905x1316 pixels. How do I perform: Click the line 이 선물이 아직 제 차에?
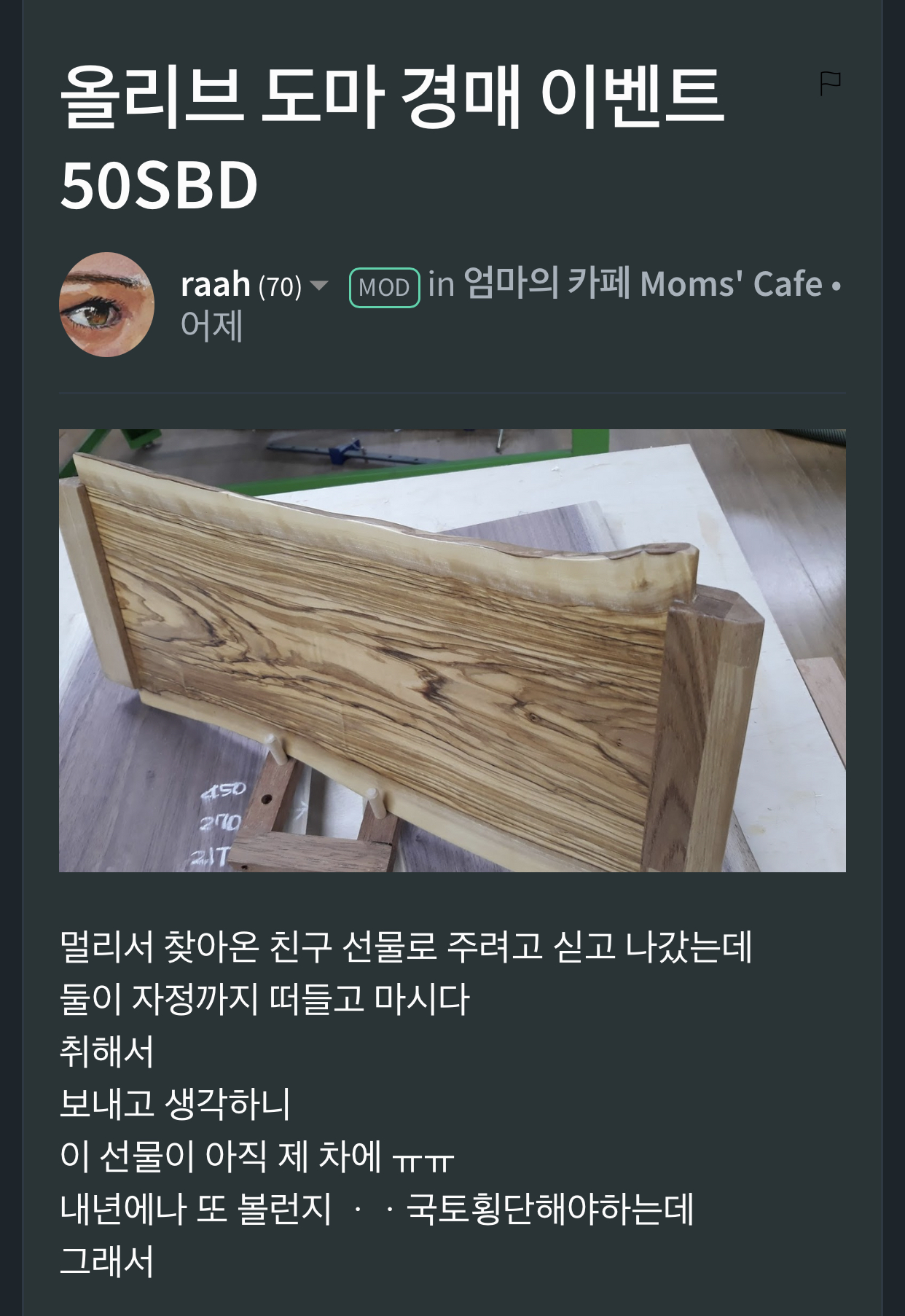(x=257, y=1156)
